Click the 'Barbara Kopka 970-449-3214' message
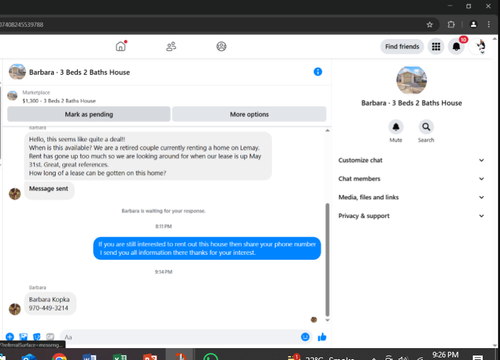Viewport: 500px width, 360px height. 50,304
